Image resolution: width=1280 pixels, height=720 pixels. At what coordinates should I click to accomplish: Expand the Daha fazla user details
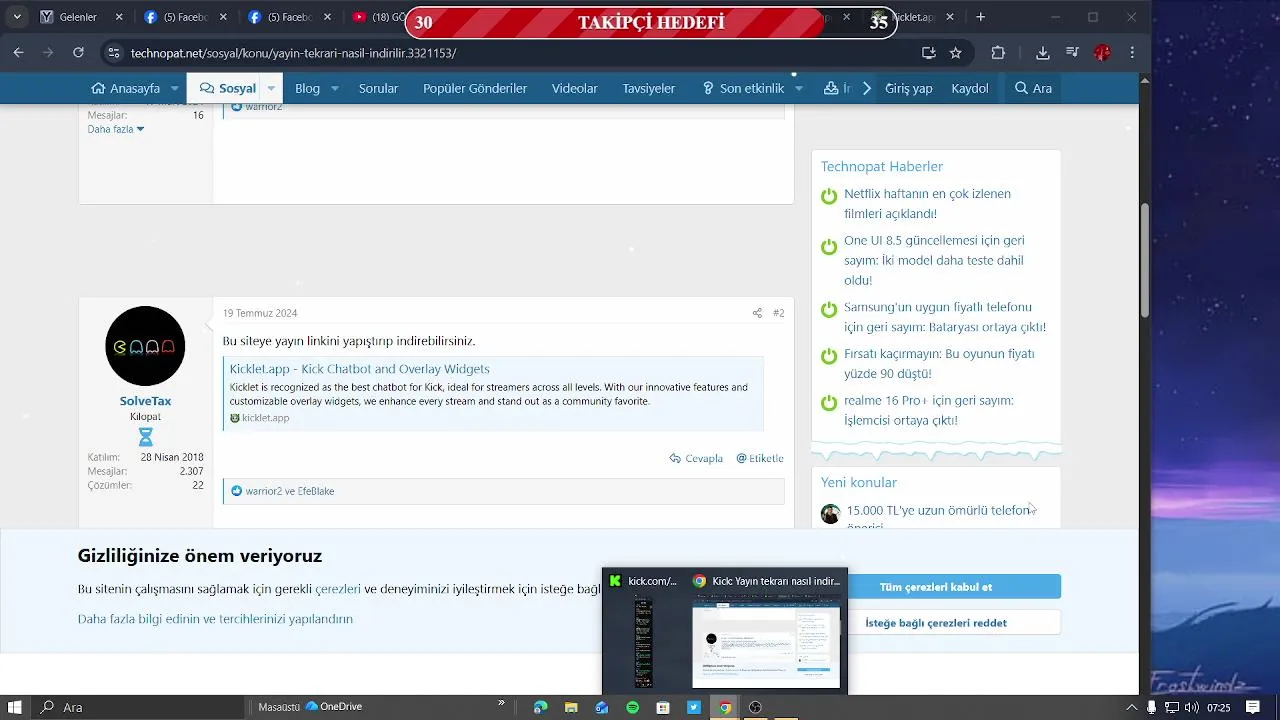(x=116, y=129)
